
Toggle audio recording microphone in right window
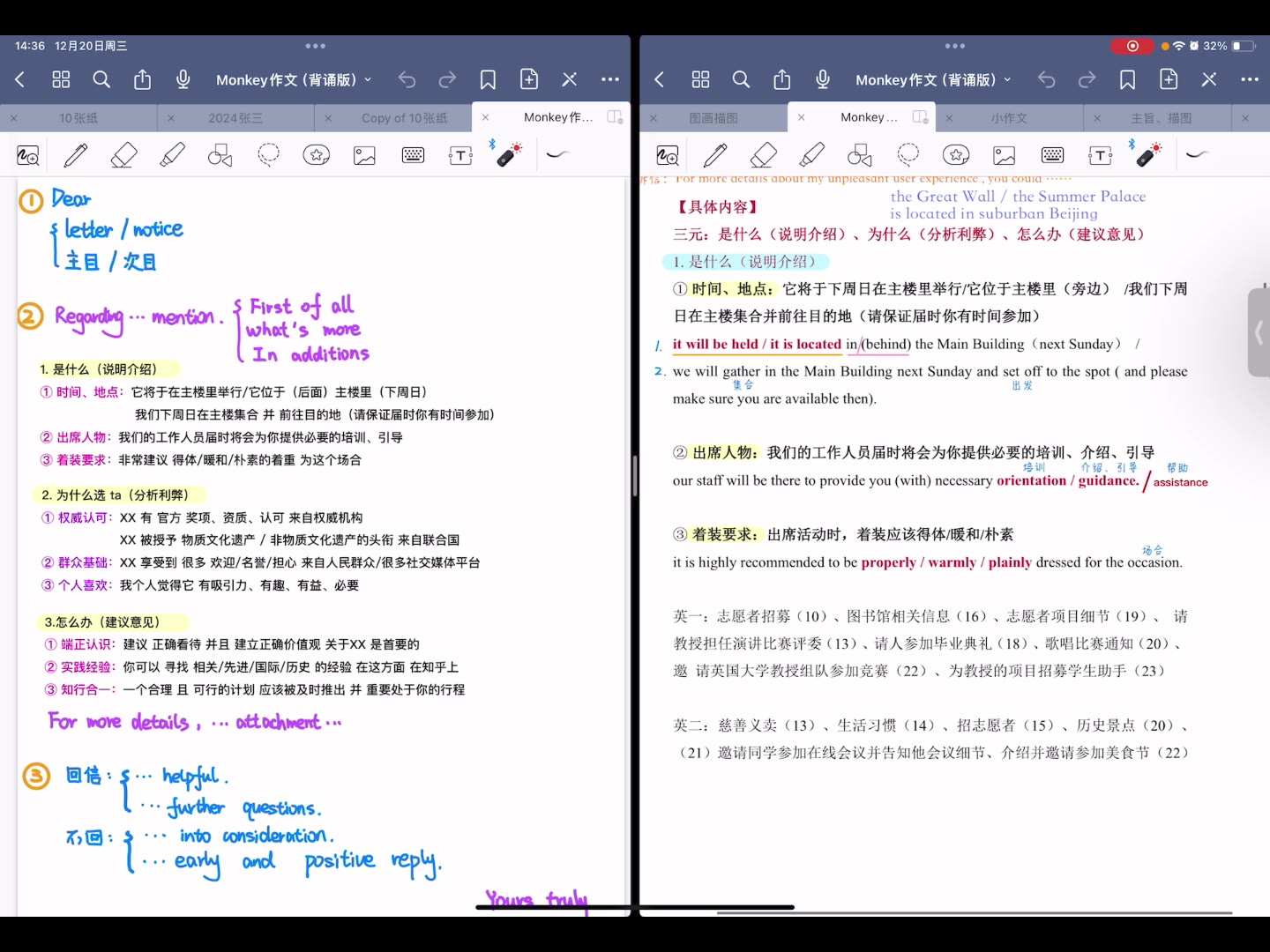pyautogui.click(x=822, y=79)
